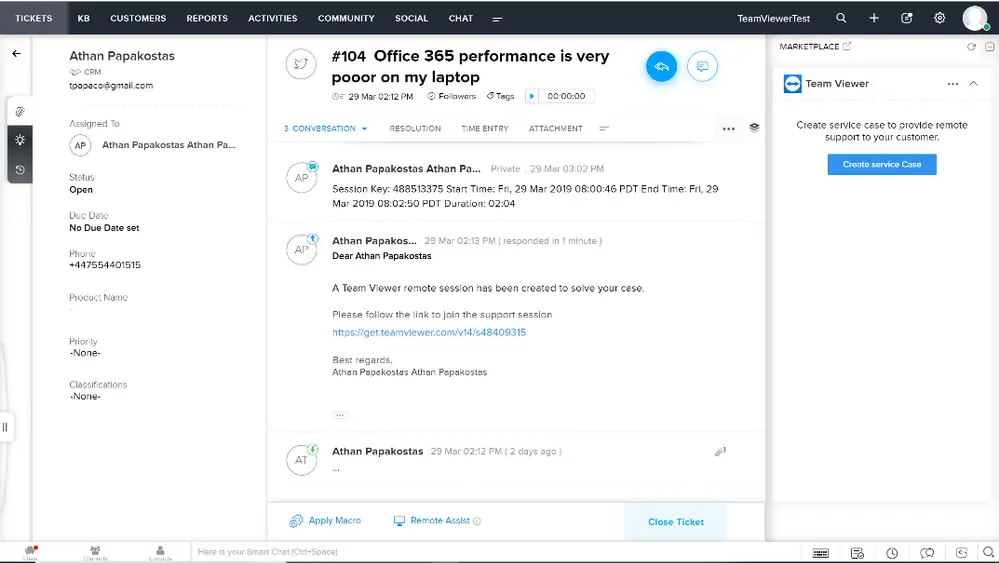The height and width of the screenshot is (563, 999).
Task: Click the contact name Athan Papakostas heading
Action: [x=122, y=56]
